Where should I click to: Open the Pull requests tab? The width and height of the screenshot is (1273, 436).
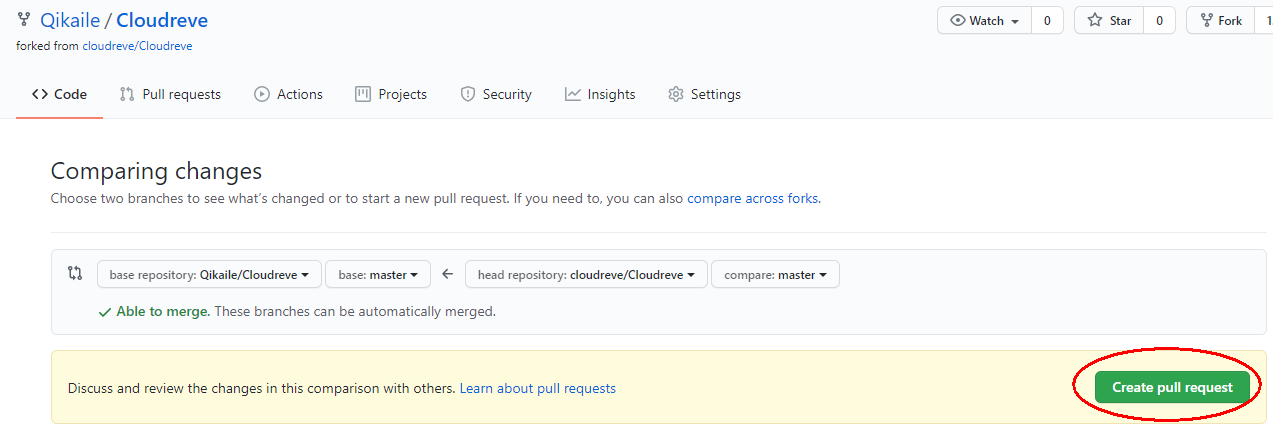(x=170, y=94)
